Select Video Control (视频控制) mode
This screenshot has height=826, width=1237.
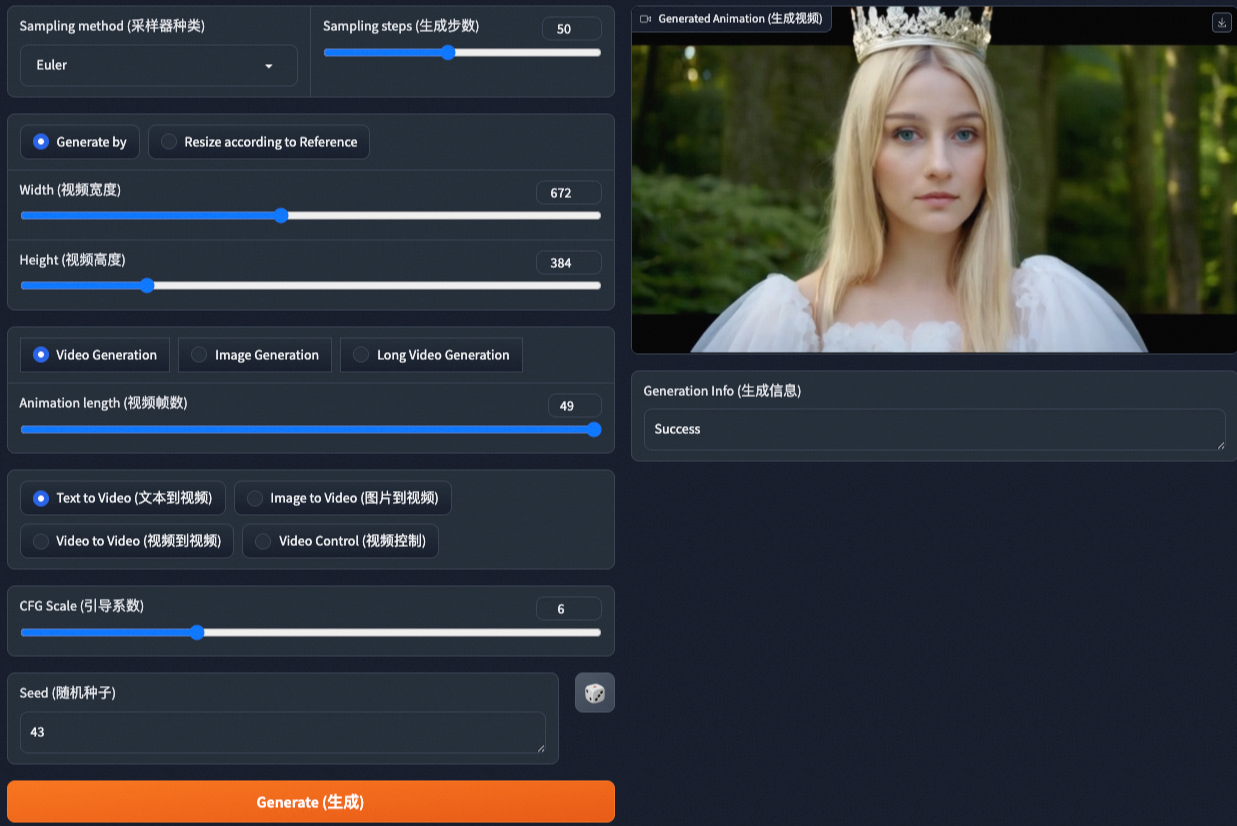340,541
